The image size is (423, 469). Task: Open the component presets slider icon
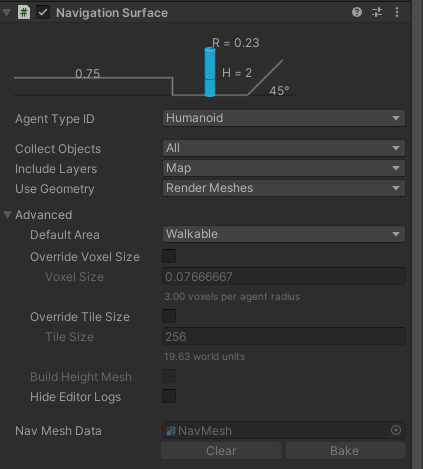(377, 12)
